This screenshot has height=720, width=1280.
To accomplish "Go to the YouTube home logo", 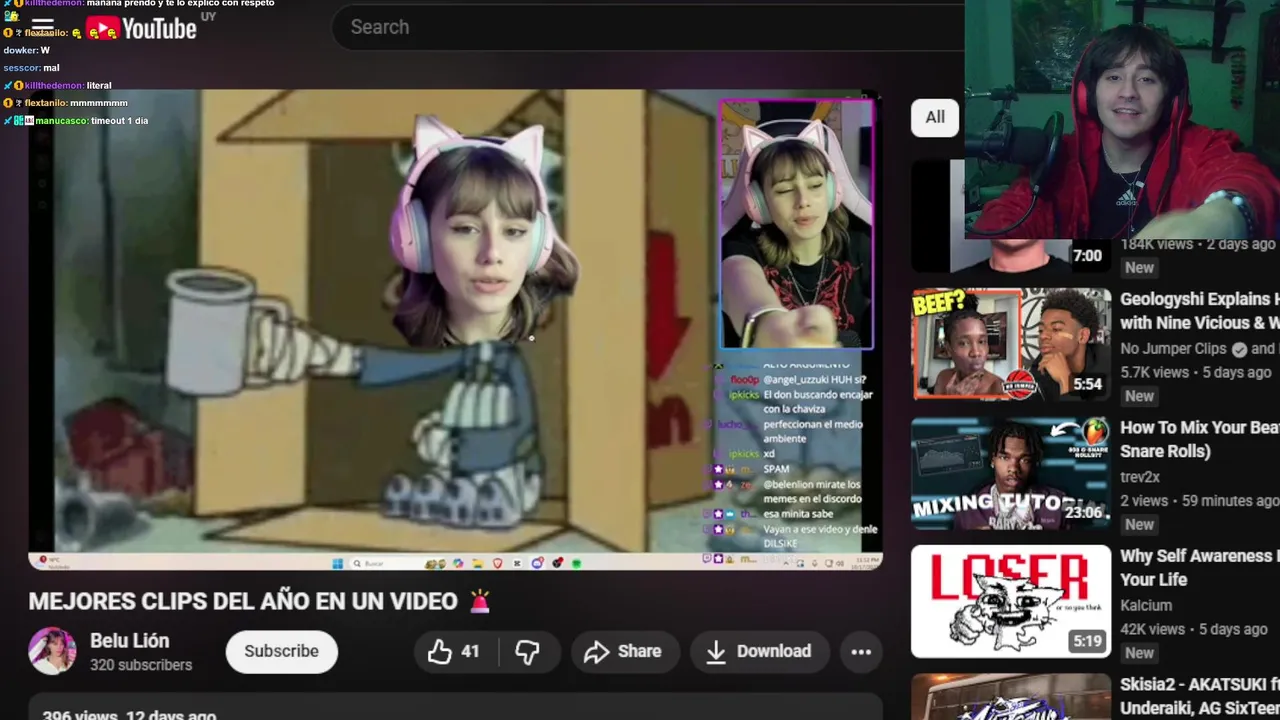I will [x=141, y=28].
